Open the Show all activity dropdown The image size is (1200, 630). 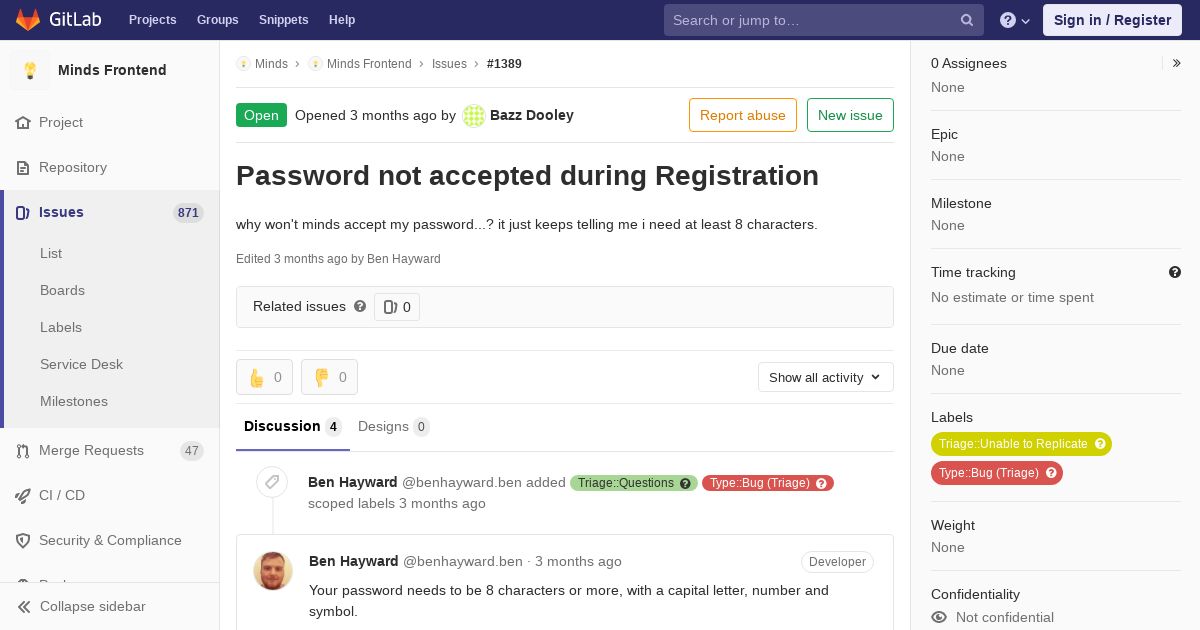[x=826, y=377]
